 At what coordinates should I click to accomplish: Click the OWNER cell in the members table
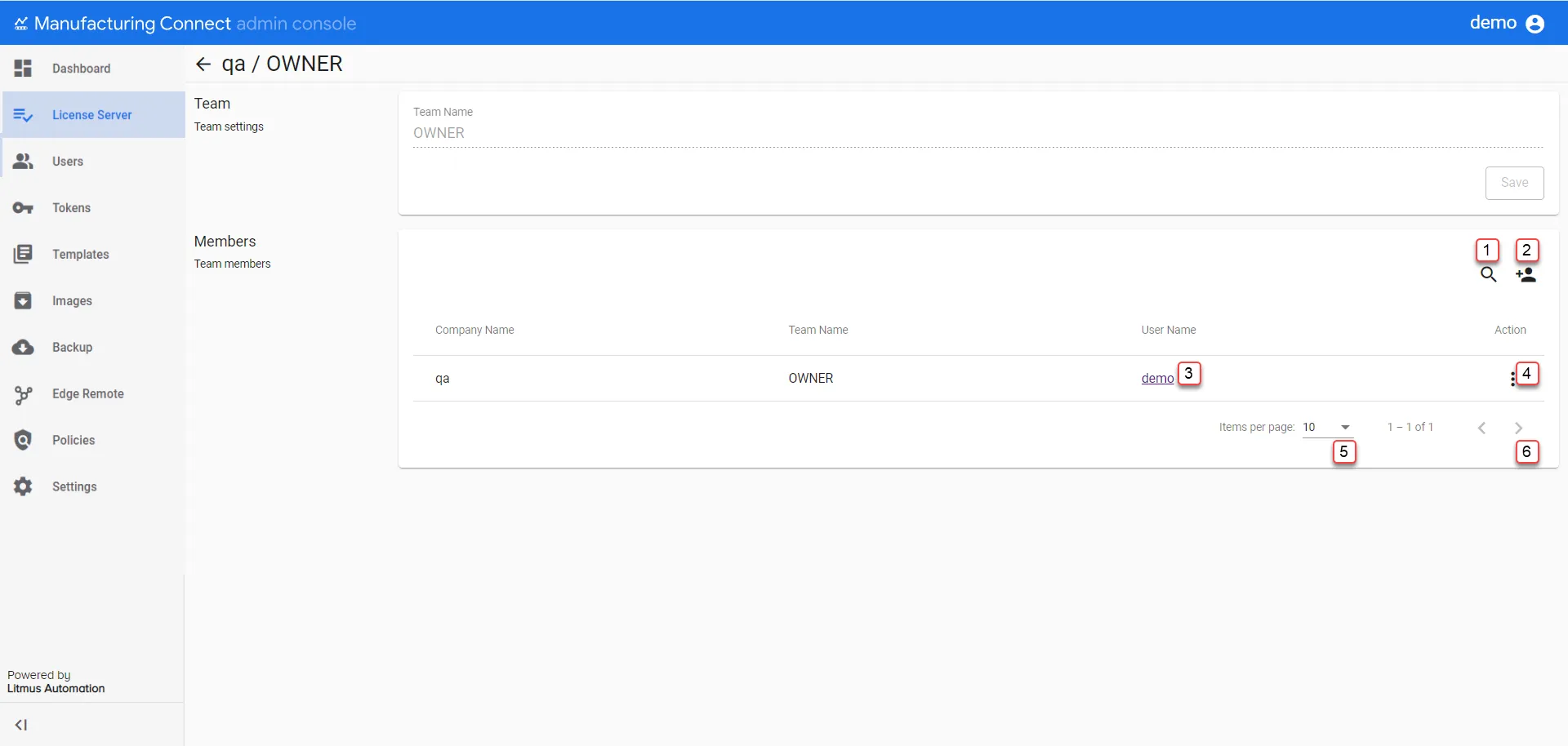point(811,379)
